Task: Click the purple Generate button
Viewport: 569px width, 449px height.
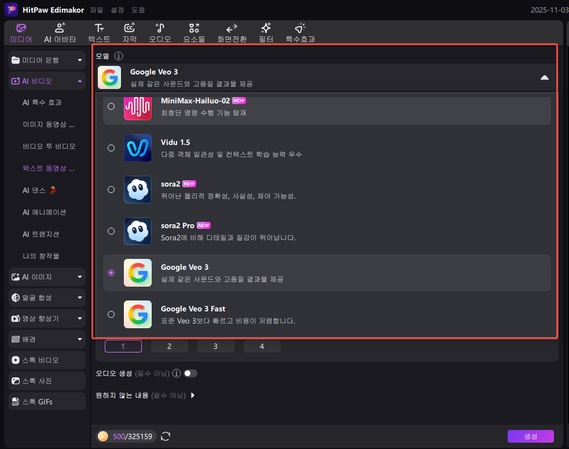Action: [531, 436]
